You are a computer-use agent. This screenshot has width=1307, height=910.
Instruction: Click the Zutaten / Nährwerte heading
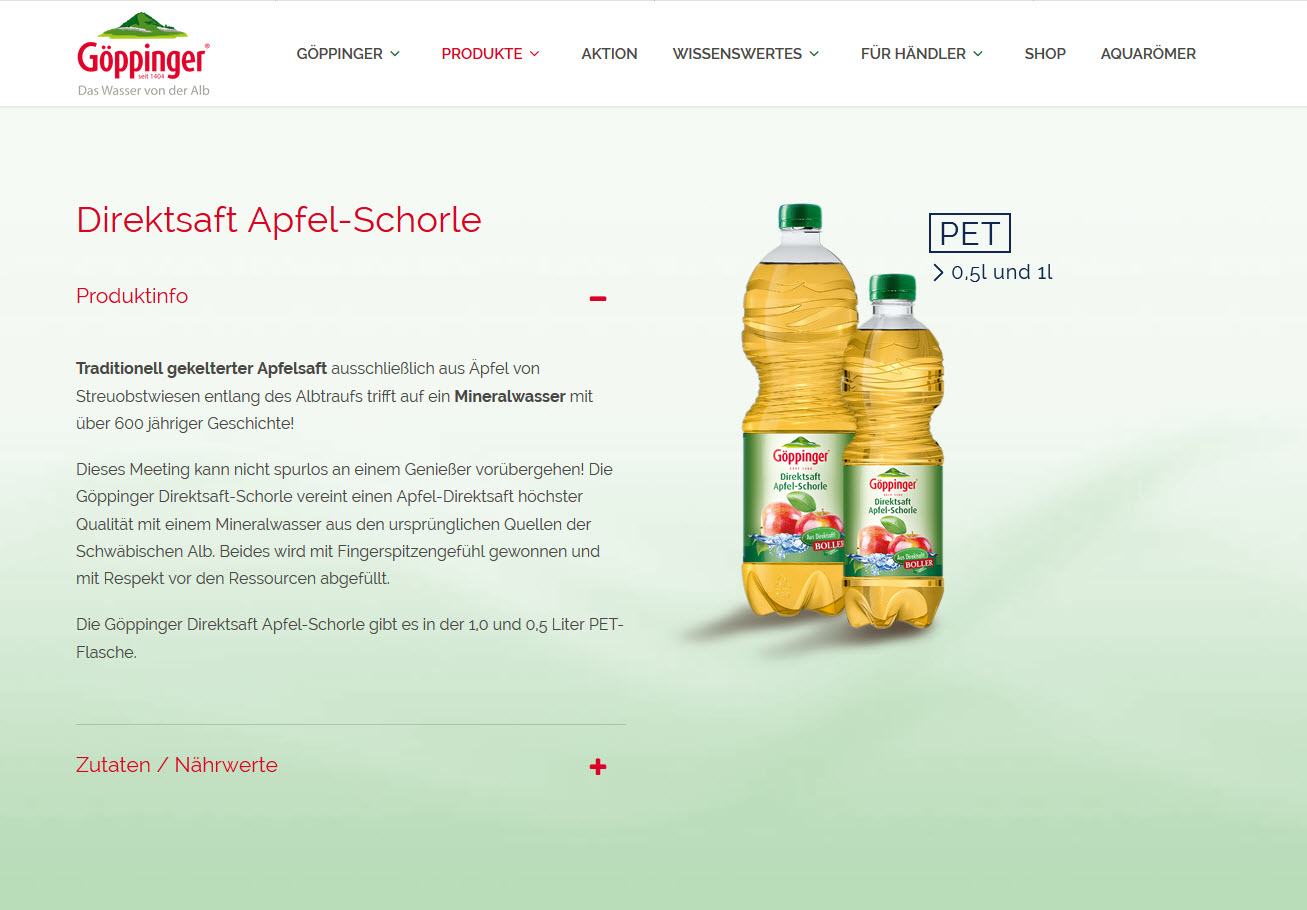(177, 765)
